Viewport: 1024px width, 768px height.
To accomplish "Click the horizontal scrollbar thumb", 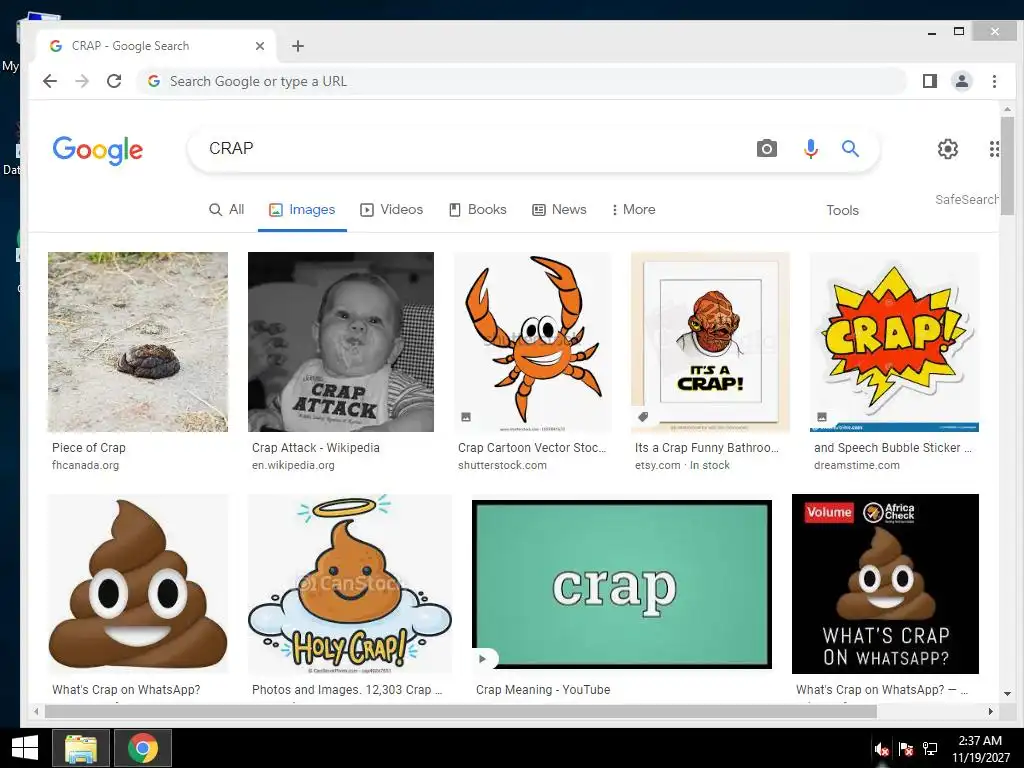I will (x=460, y=711).
